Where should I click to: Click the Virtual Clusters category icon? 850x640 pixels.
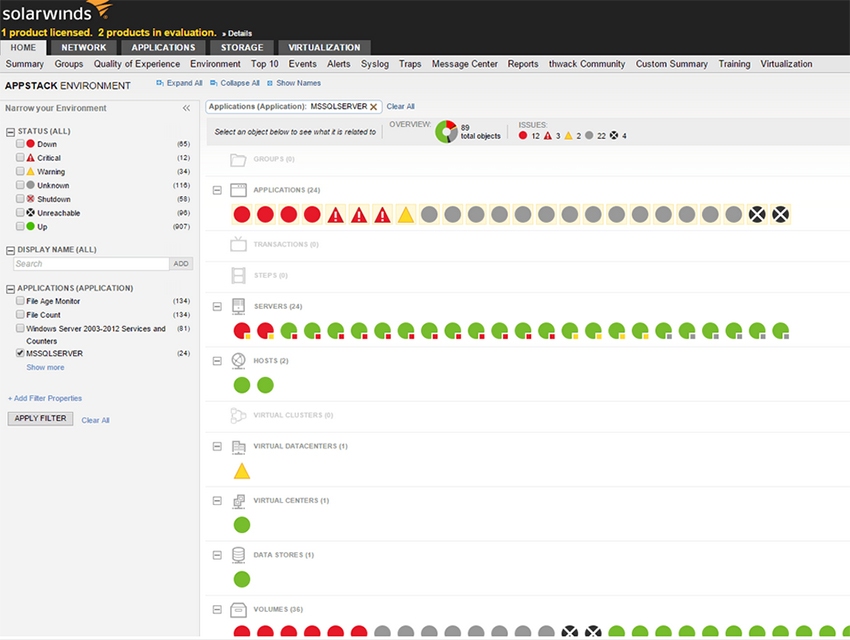(239, 415)
